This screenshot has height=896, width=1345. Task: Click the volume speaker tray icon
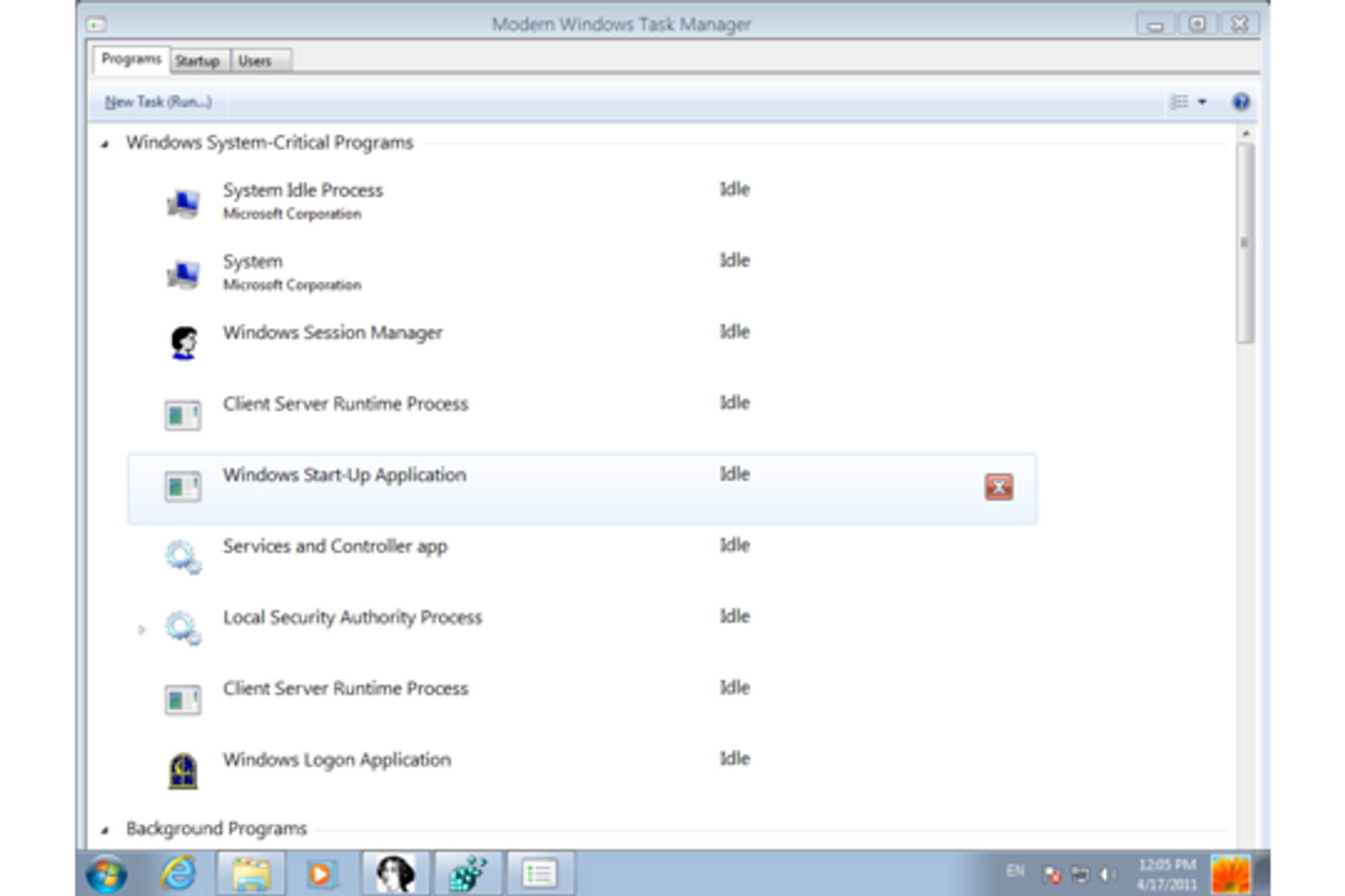pyautogui.click(x=1106, y=874)
